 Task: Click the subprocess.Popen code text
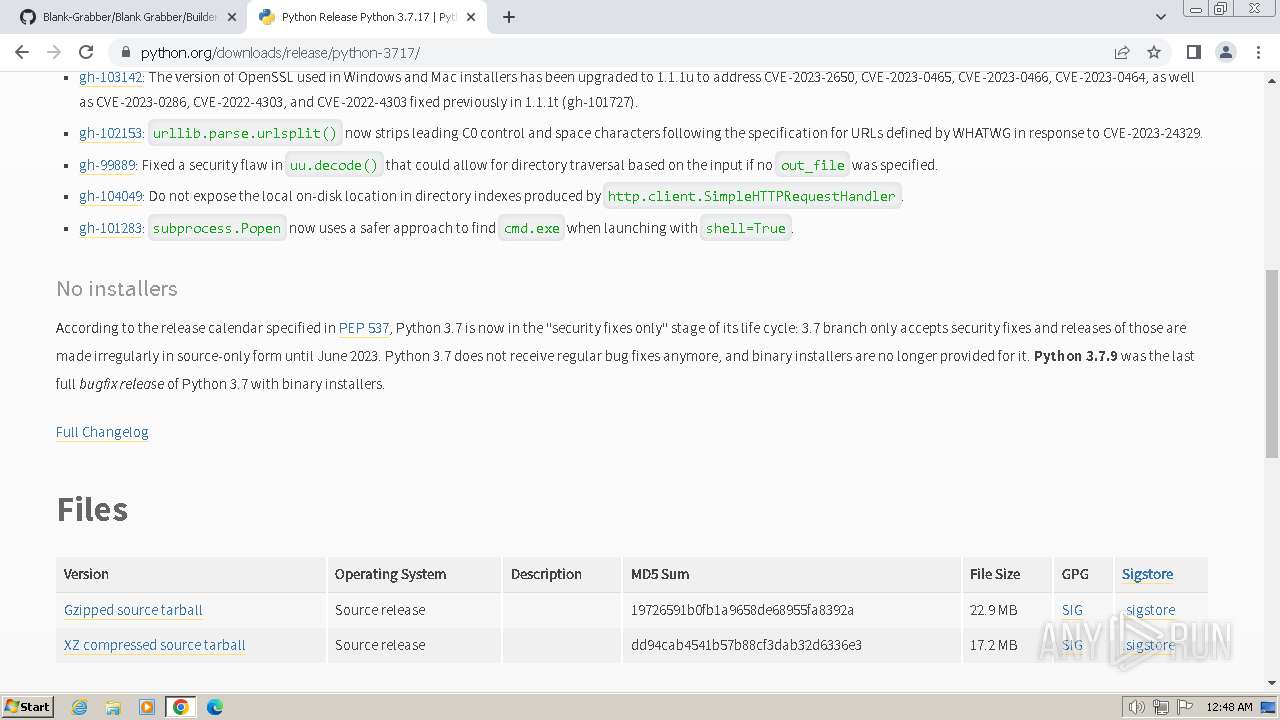pos(217,228)
